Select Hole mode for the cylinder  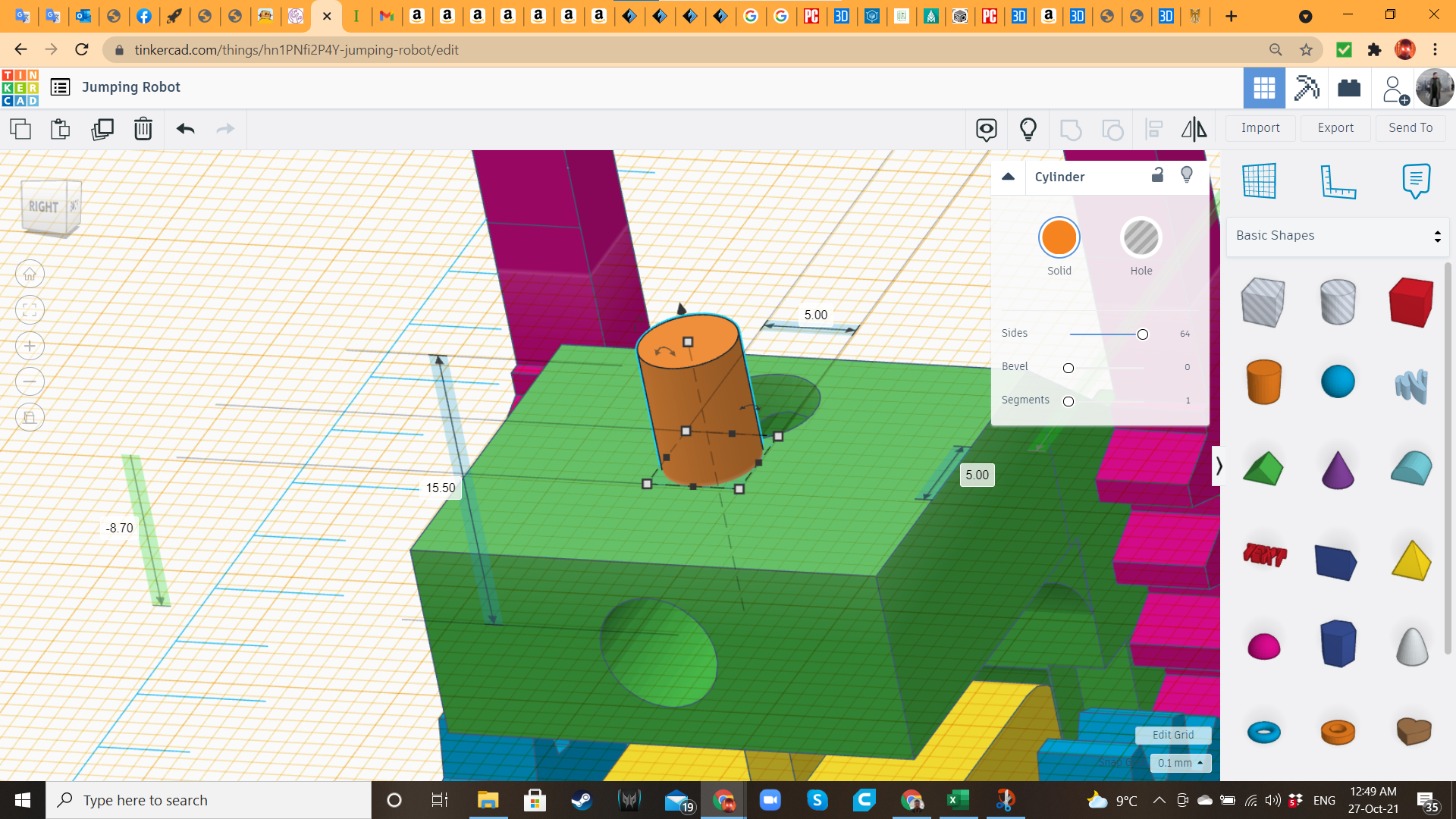click(1141, 237)
